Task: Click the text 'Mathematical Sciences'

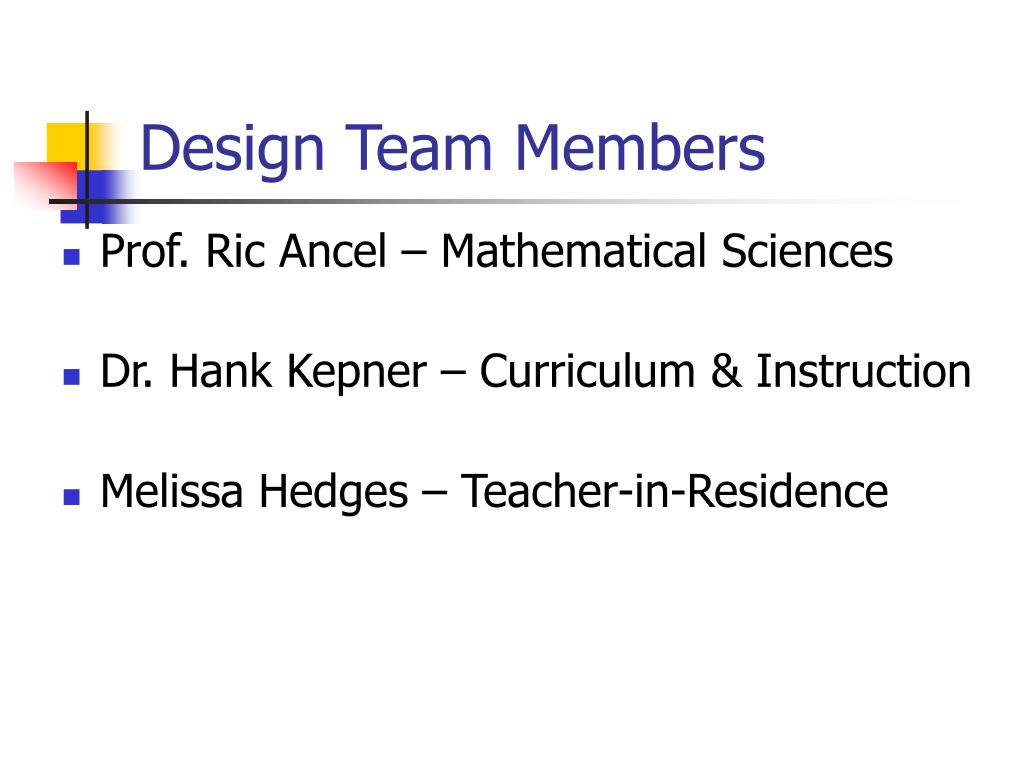Action: pos(667,251)
